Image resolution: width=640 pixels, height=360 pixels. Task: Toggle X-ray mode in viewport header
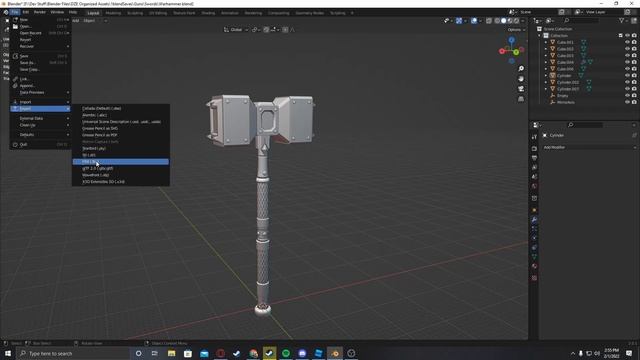coord(489,20)
